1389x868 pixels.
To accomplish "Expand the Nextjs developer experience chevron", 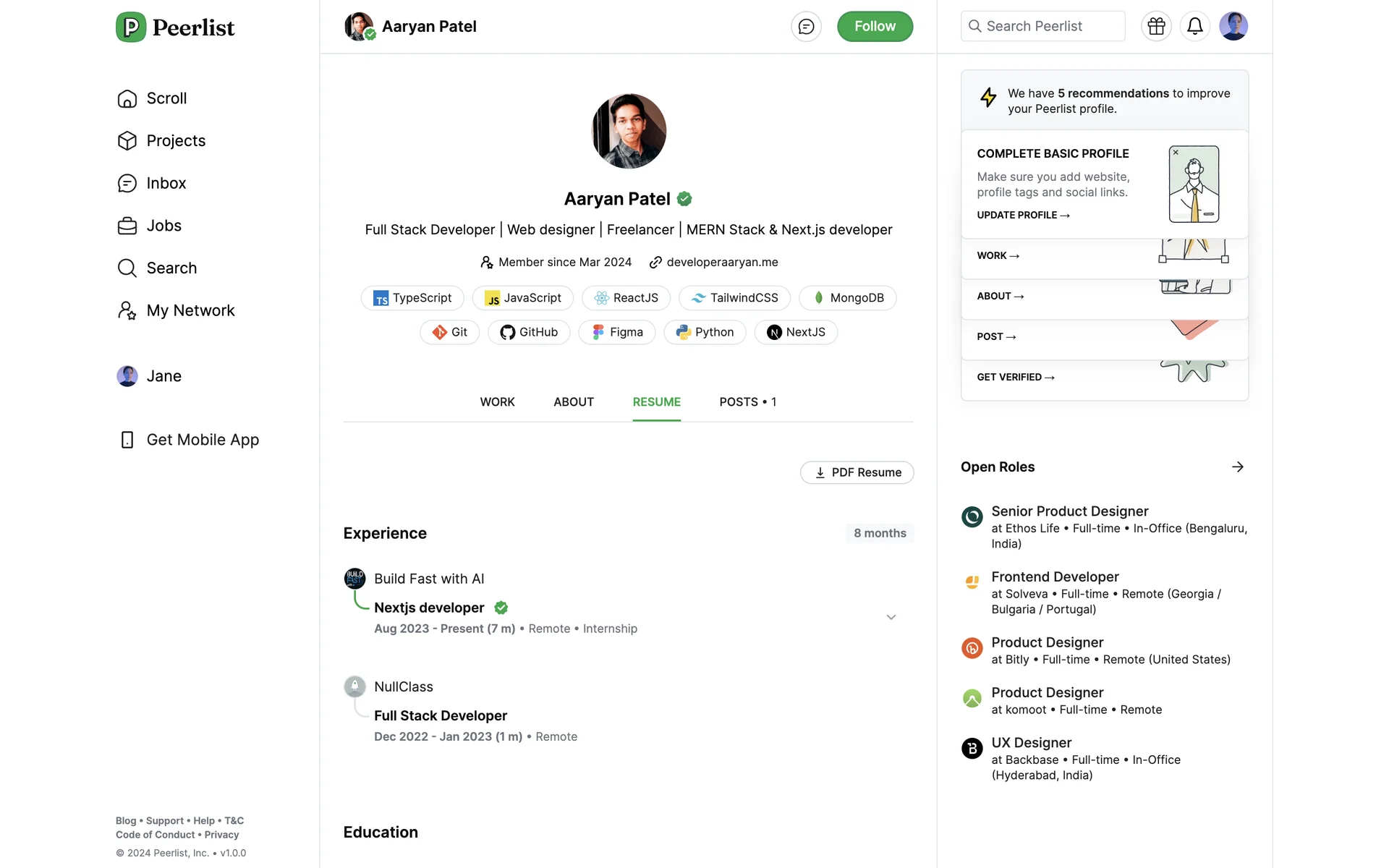I will 891,617.
